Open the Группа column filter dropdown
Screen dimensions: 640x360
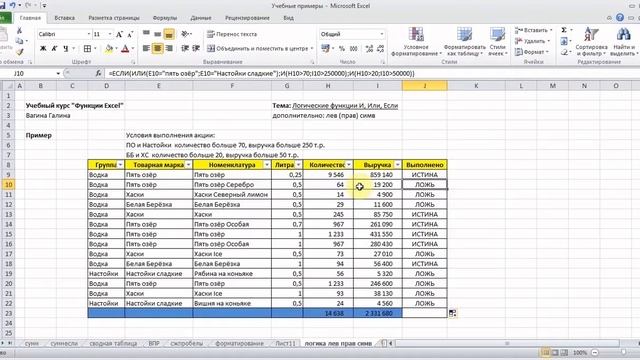click(x=120, y=165)
